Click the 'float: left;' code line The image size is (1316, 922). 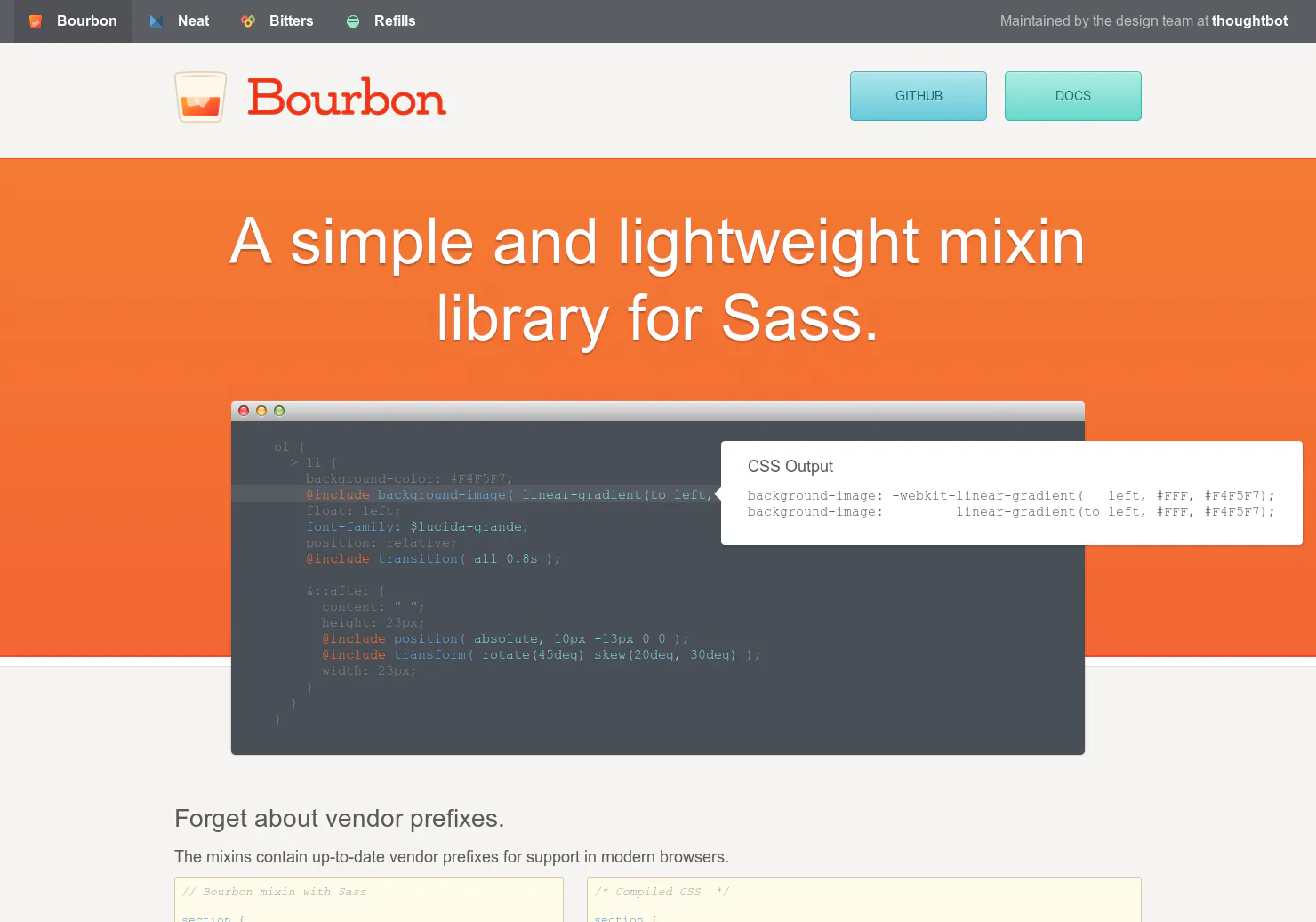[x=353, y=511]
